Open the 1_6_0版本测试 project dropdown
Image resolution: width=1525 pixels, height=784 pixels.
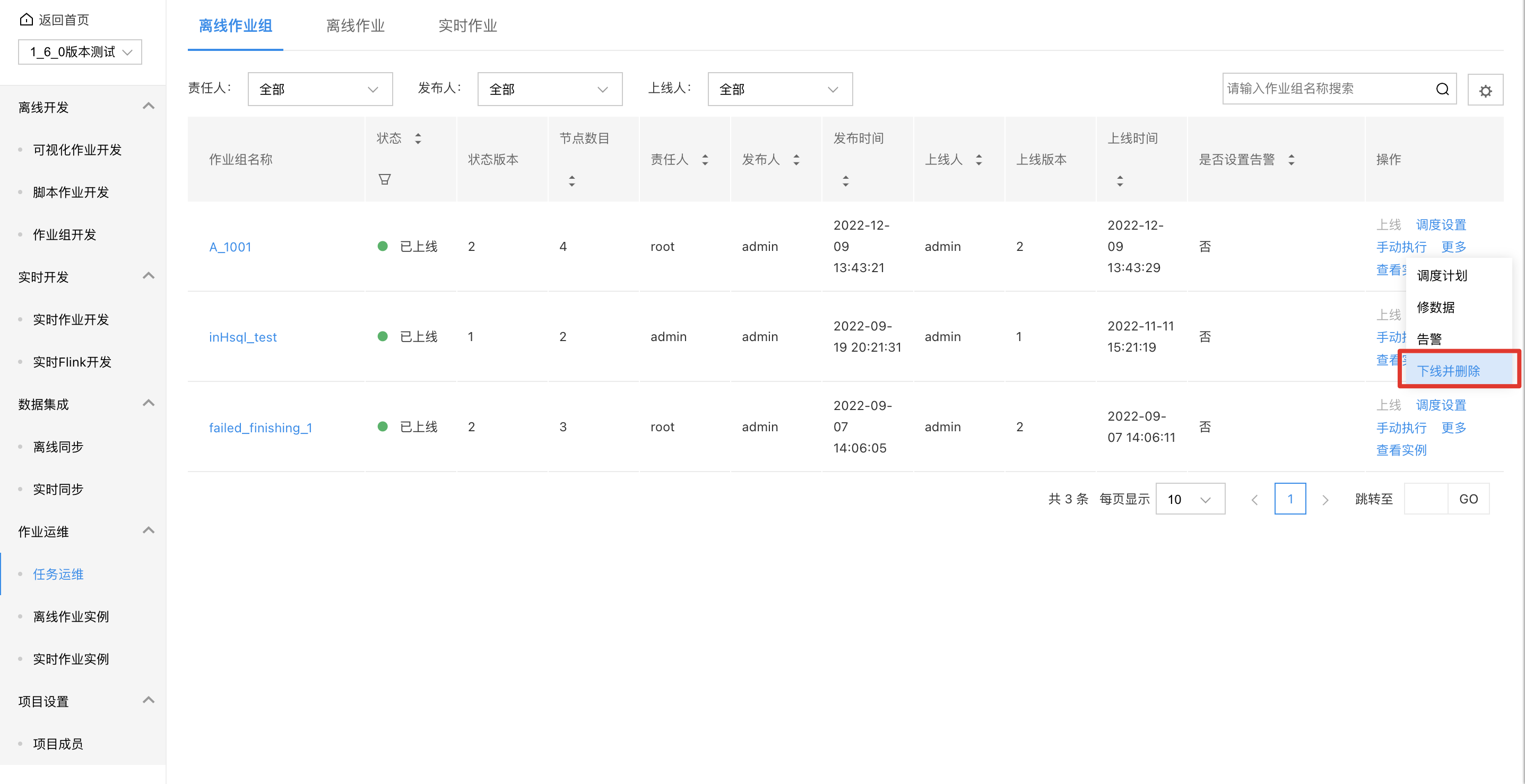(x=80, y=52)
